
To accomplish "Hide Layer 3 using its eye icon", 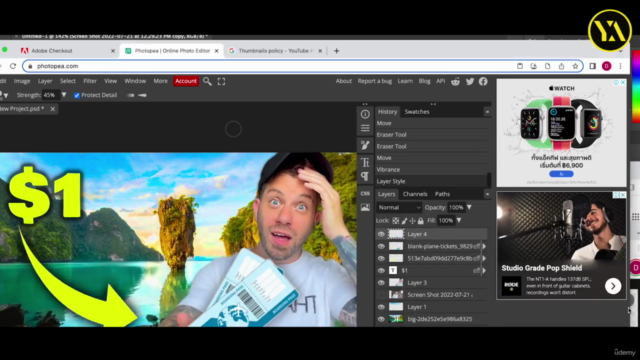I will click(x=381, y=282).
